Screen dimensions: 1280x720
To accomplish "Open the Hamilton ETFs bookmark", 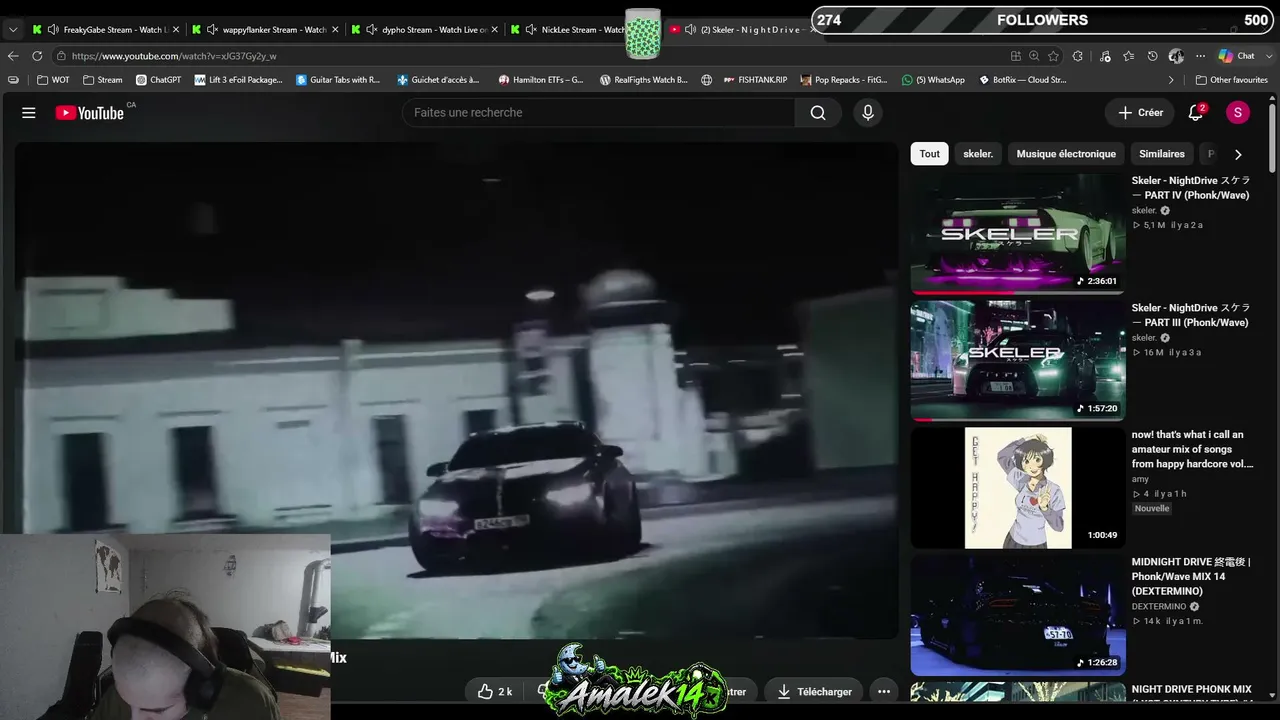I will click(541, 80).
